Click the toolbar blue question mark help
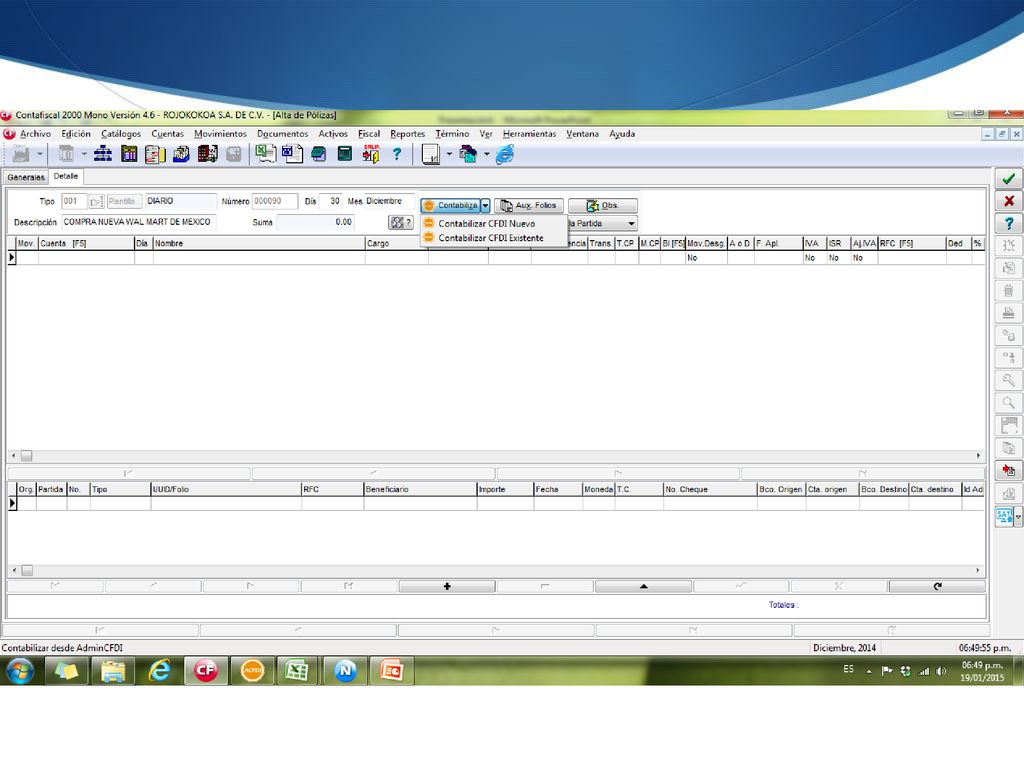Viewport: 1024px width, 768px height. (x=396, y=154)
